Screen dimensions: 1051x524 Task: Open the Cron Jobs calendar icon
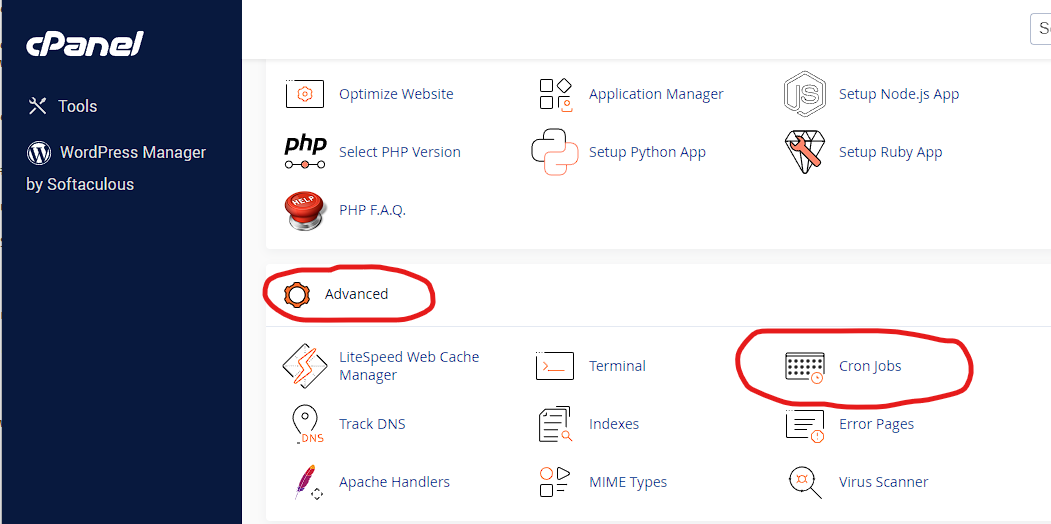pyautogui.click(x=804, y=367)
